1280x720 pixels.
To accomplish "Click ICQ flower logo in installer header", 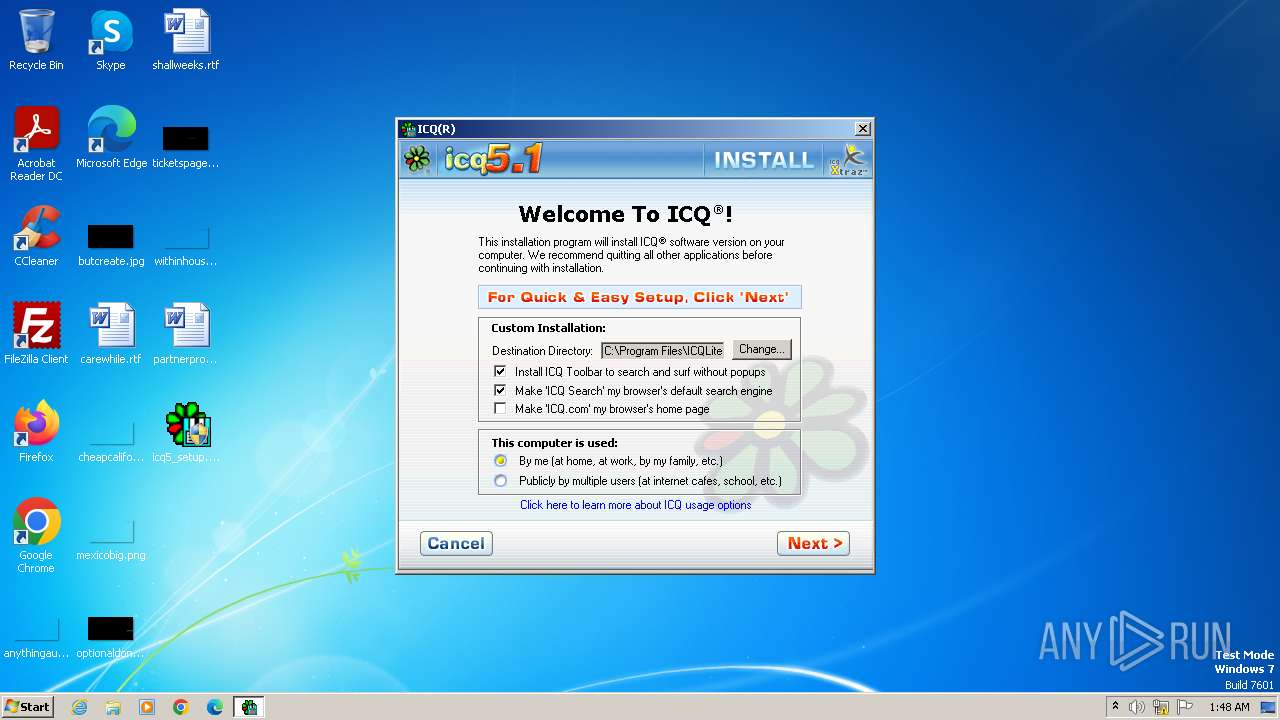I will click(417, 160).
